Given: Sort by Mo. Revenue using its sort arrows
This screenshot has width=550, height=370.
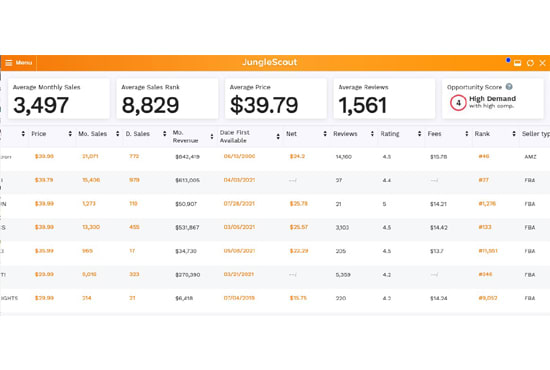Looking at the screenshot, I should (212, 136).
